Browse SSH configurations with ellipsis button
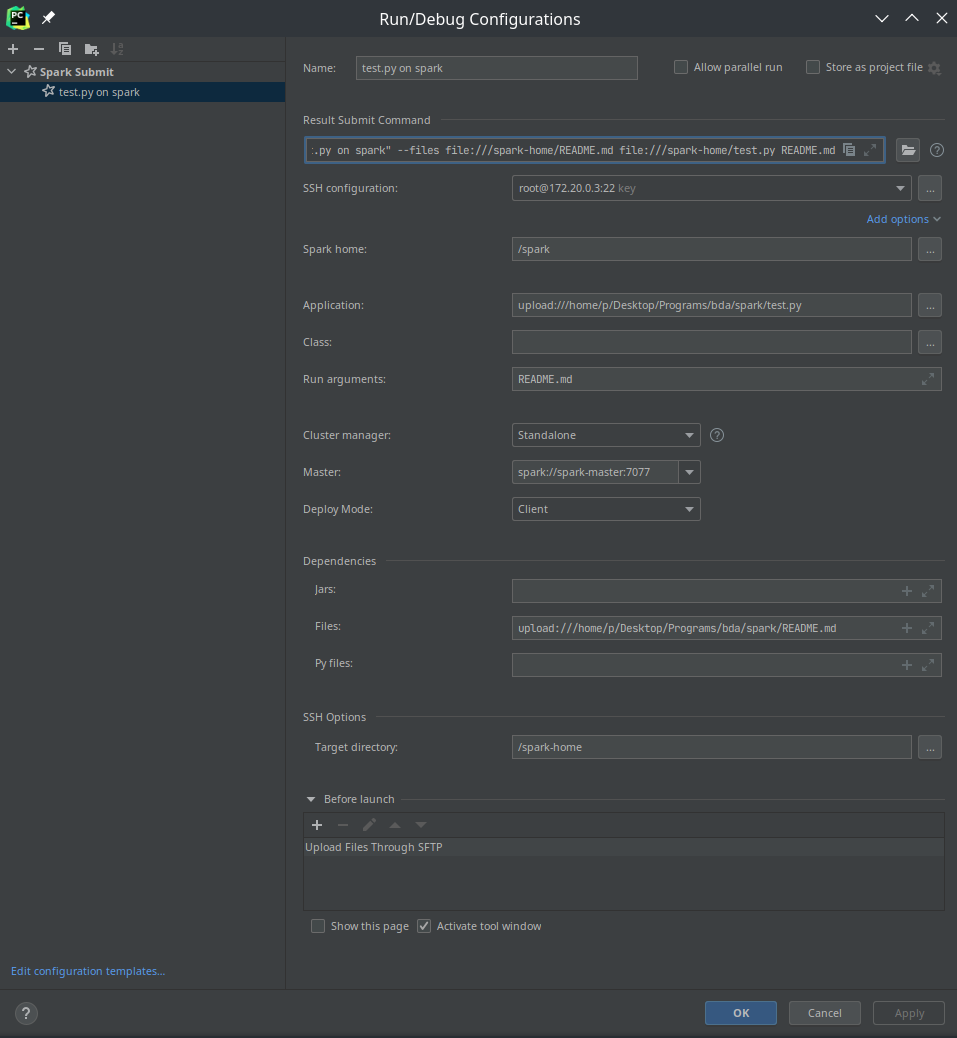 930,189
